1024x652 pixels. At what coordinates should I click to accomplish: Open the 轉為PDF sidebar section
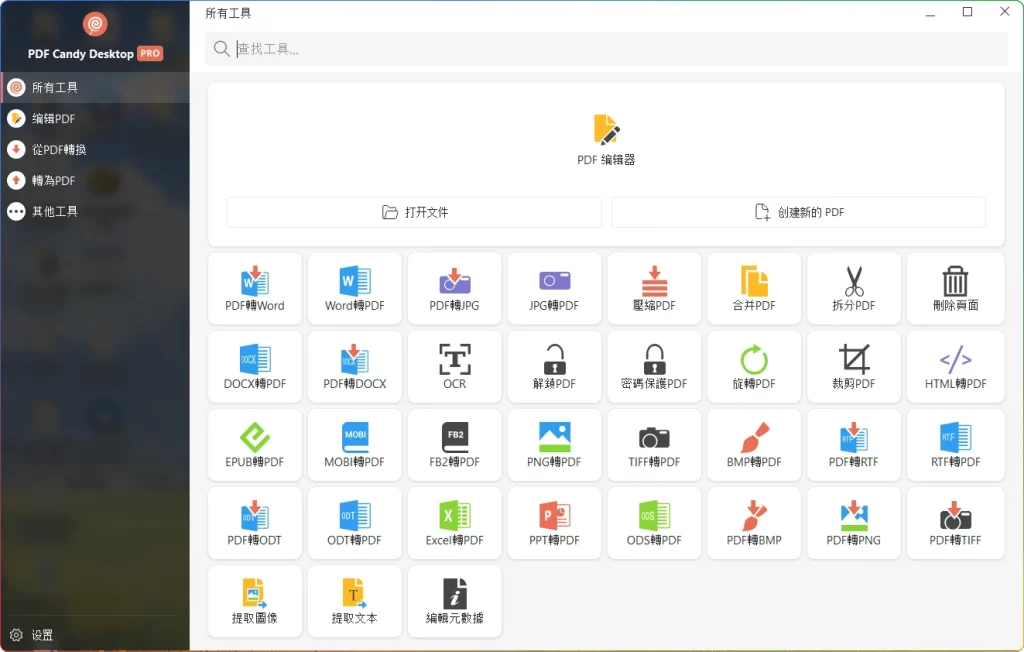53,181
